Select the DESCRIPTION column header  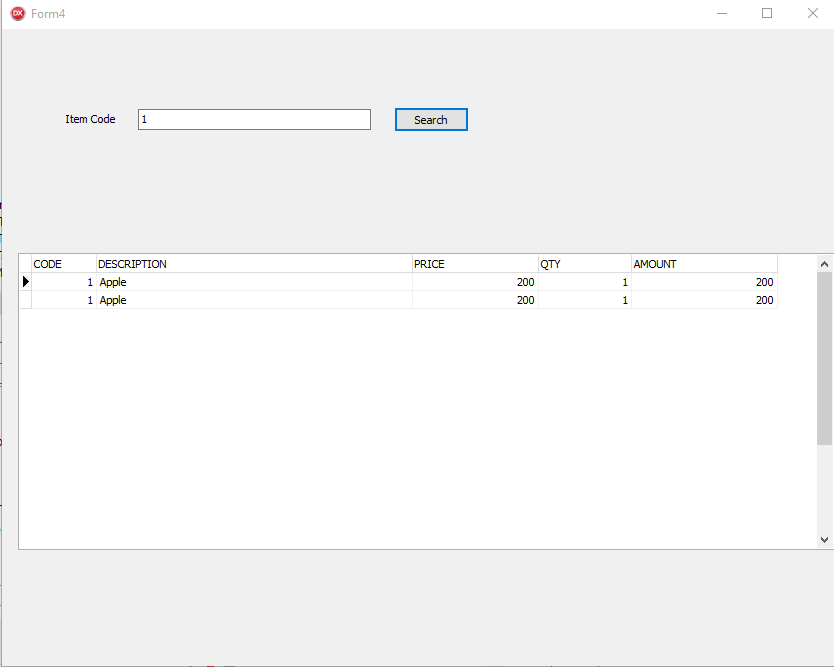click(x=253, y=264)
